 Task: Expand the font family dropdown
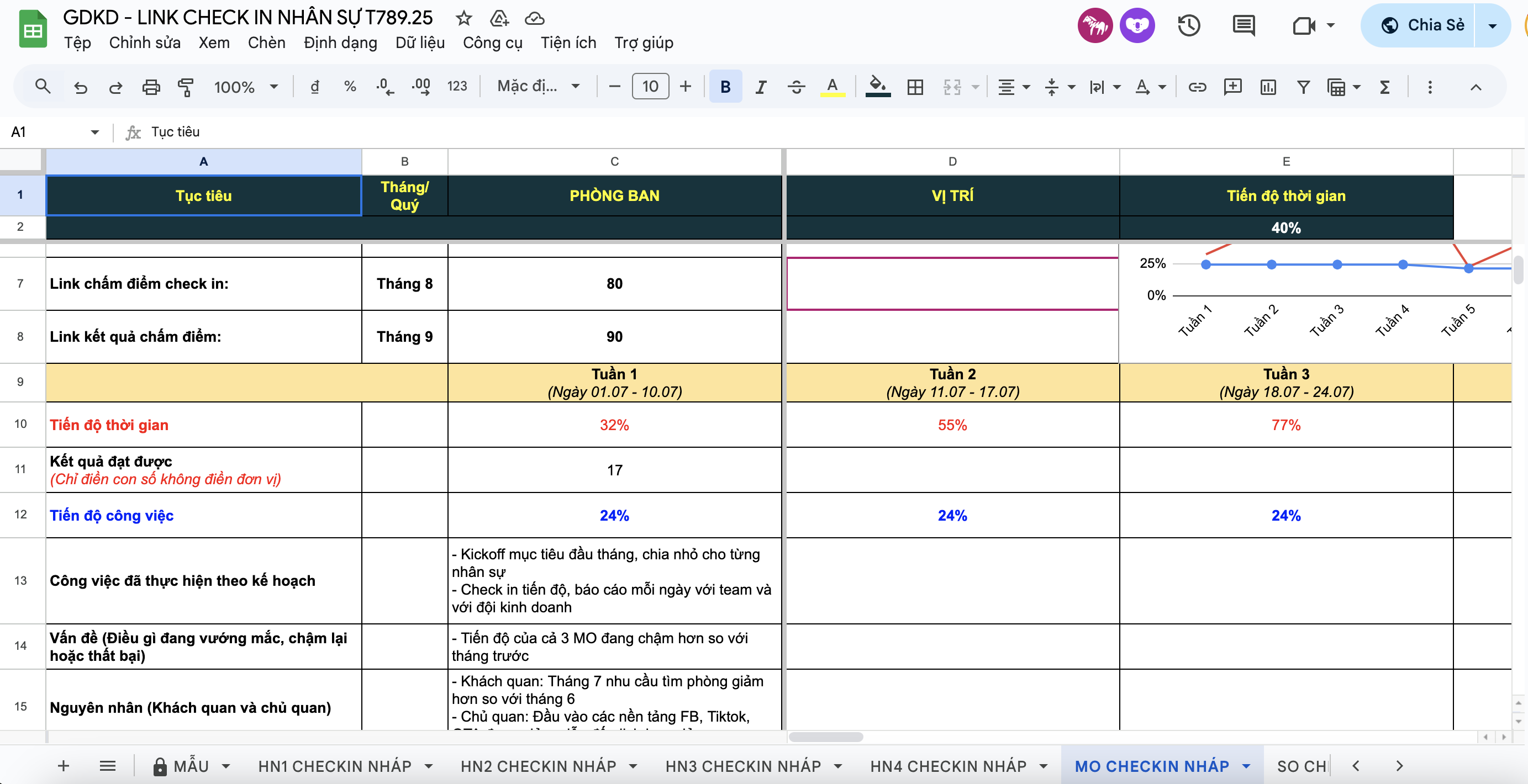[538, 87]
